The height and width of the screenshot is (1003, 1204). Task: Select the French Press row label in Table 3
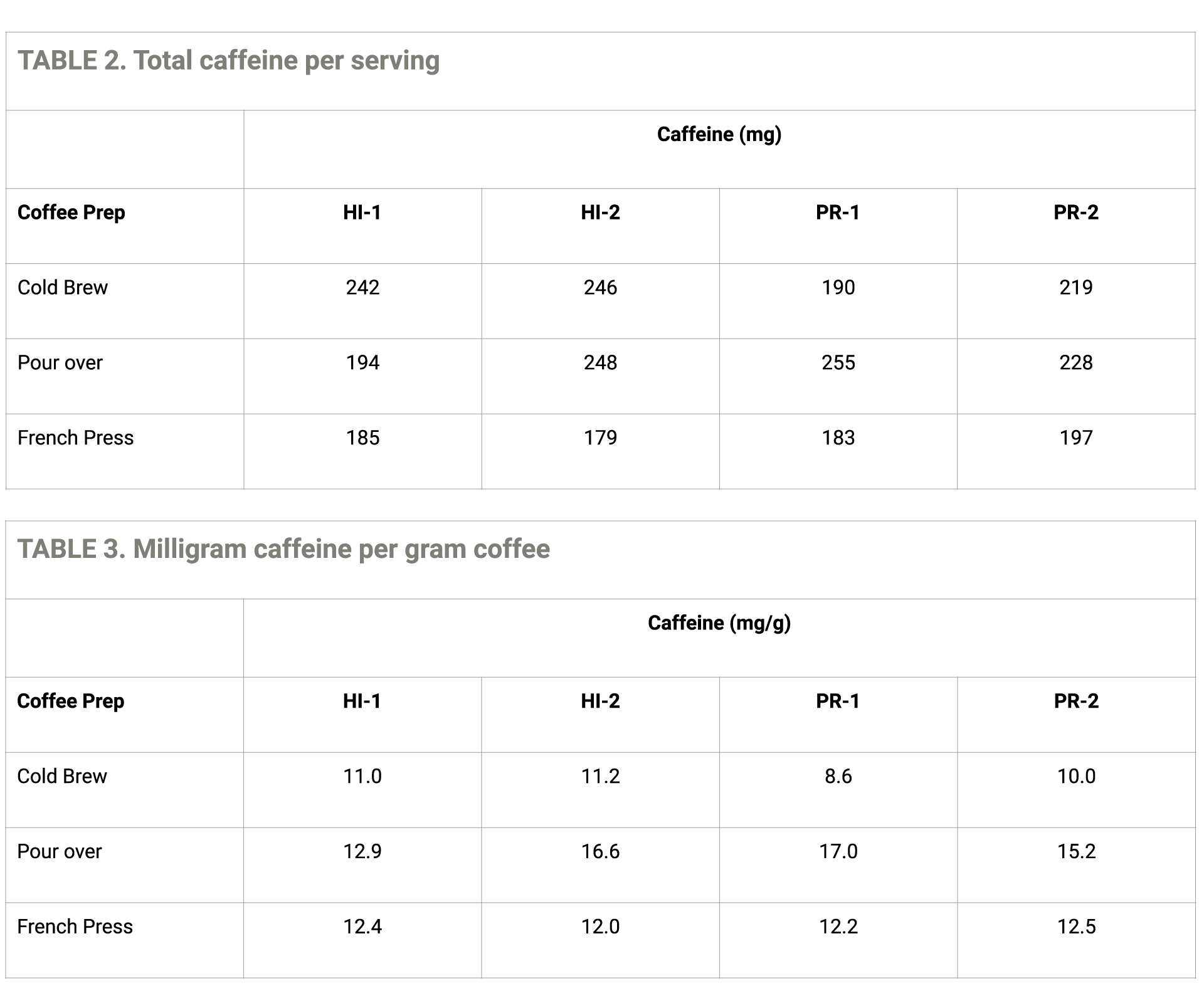[75, 927]
